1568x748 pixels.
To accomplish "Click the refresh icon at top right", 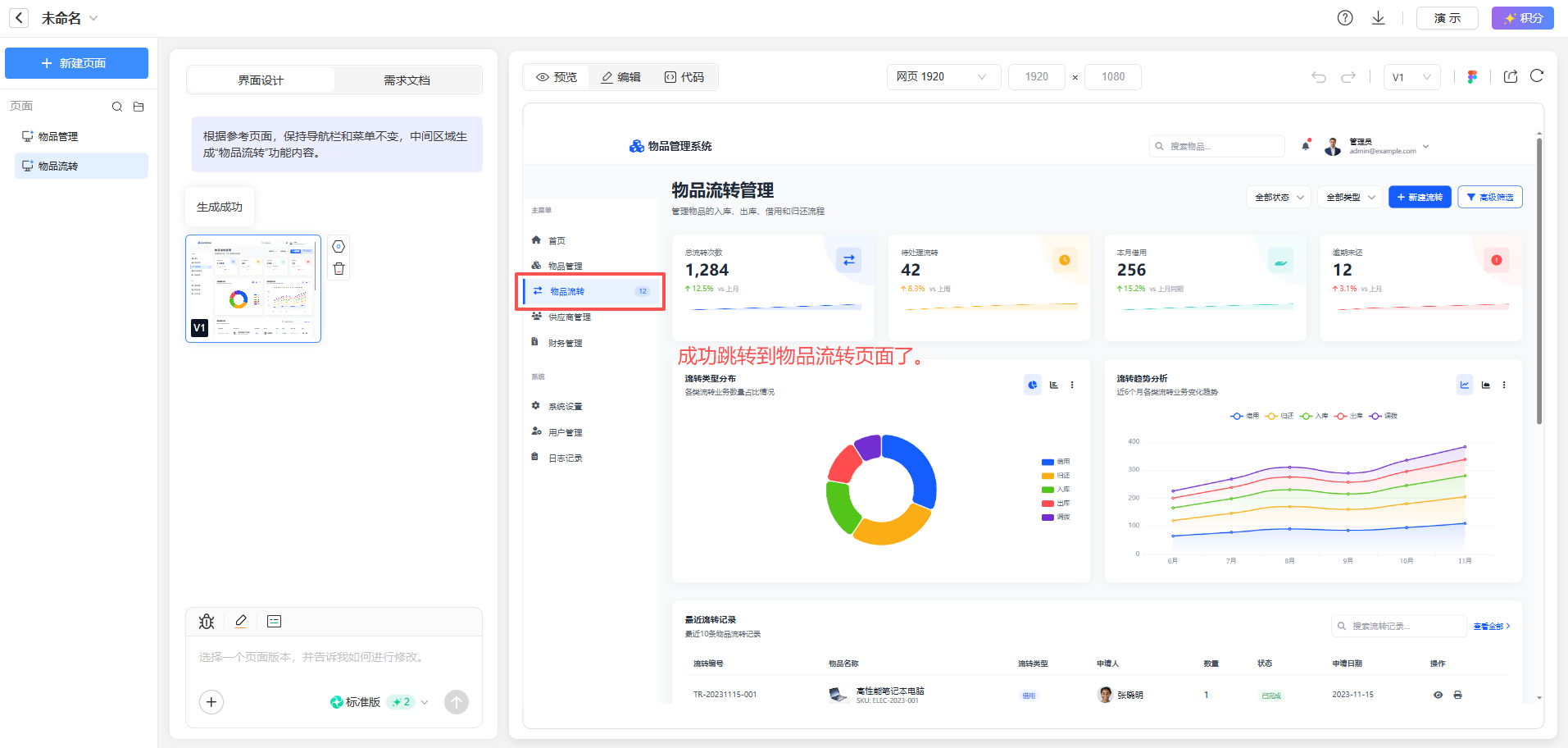I will tap(1537, 76).
